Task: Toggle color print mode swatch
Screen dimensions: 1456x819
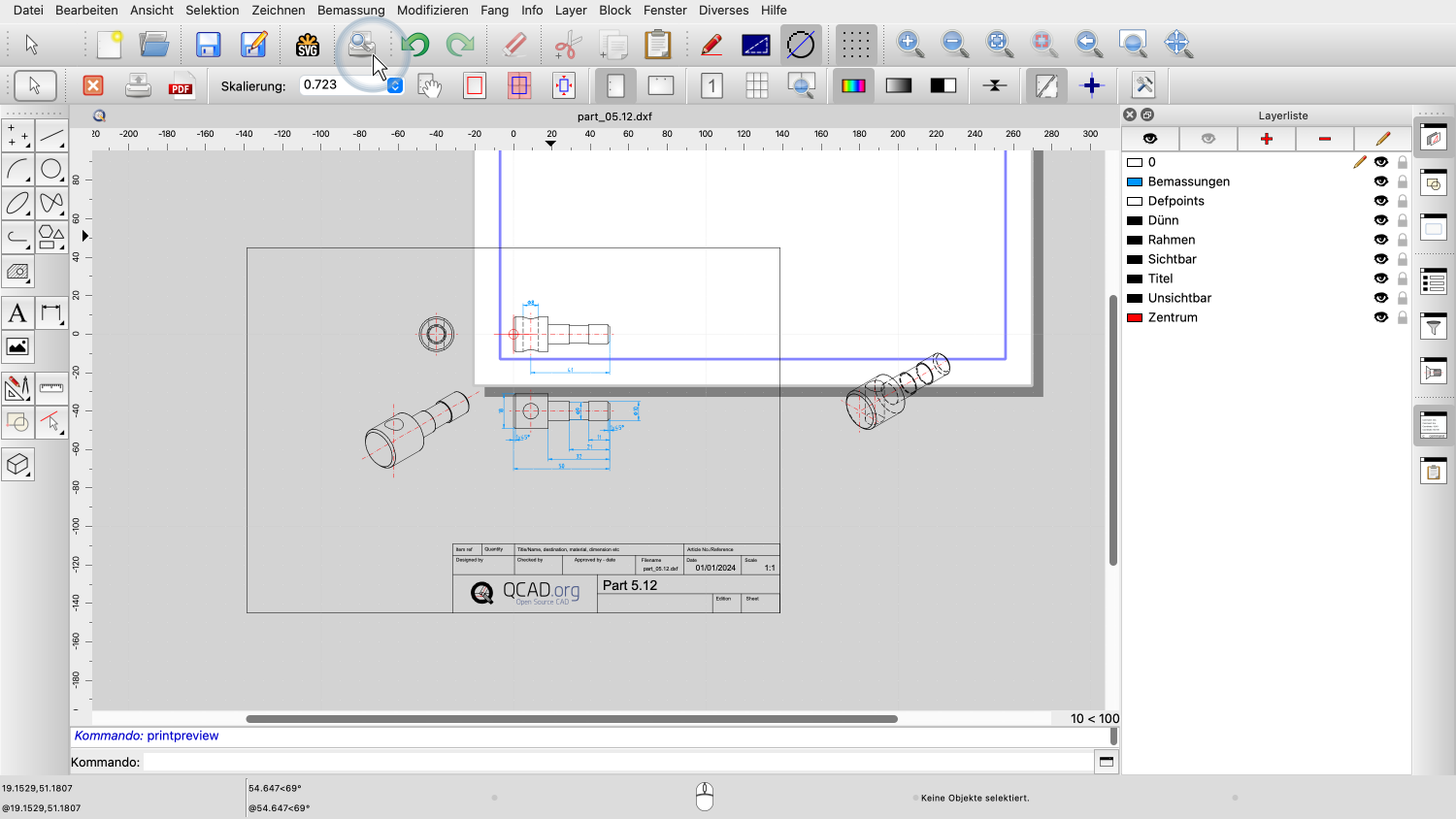Action: pos(853,86)
